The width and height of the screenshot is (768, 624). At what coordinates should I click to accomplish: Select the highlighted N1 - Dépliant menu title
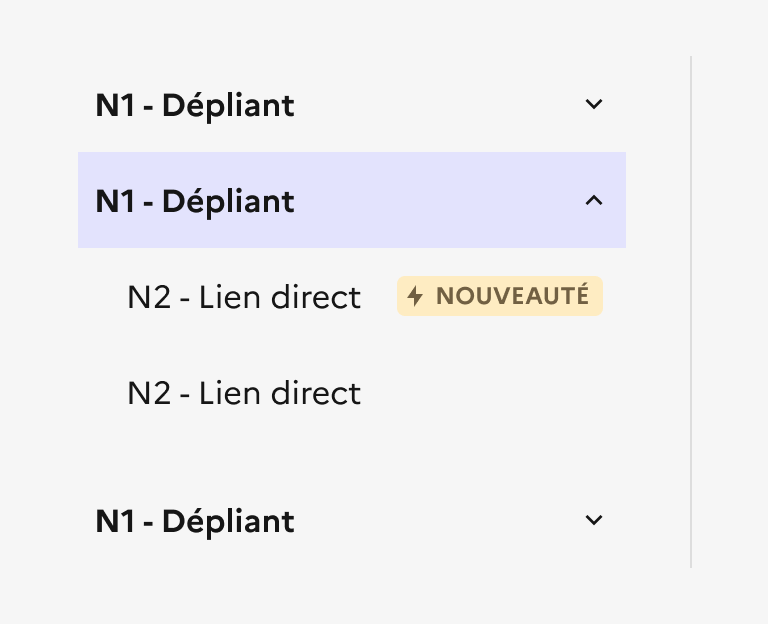point(195,201)
